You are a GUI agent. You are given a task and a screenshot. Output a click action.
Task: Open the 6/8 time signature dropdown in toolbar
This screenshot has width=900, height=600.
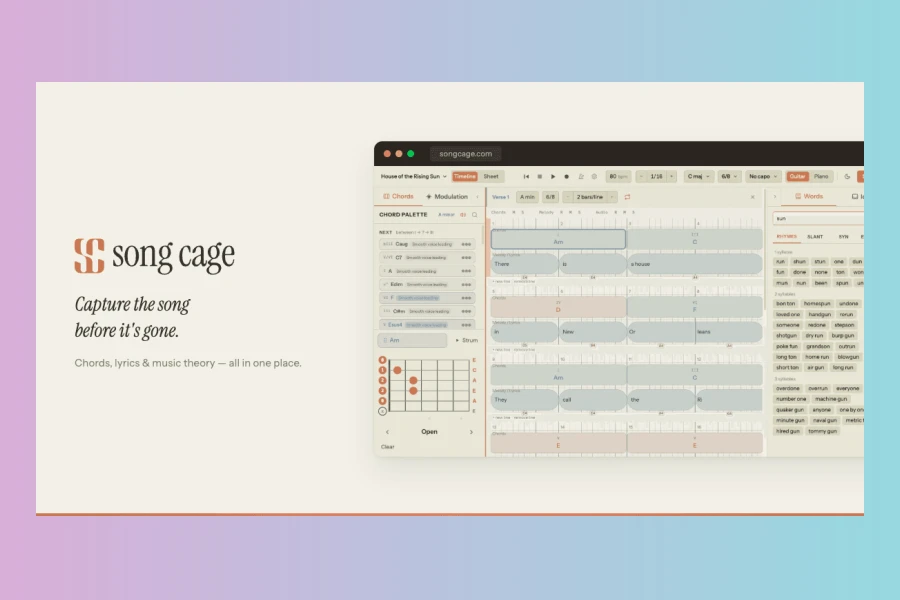729,176
